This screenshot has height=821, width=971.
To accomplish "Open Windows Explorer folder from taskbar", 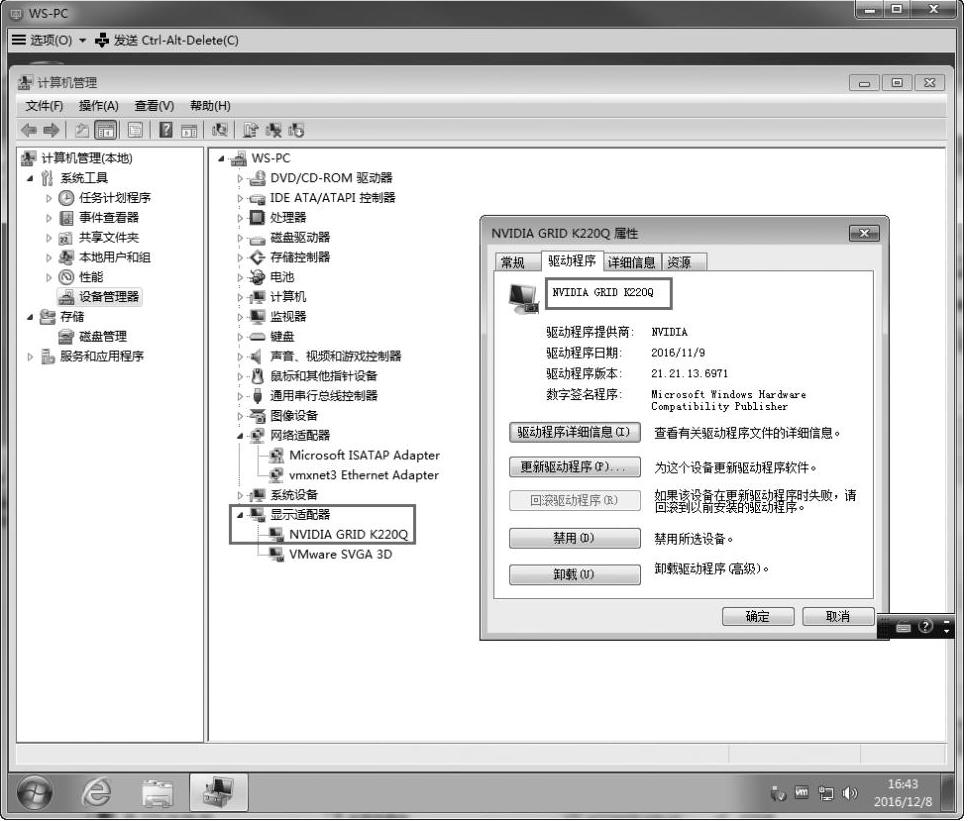I will 157,793.
